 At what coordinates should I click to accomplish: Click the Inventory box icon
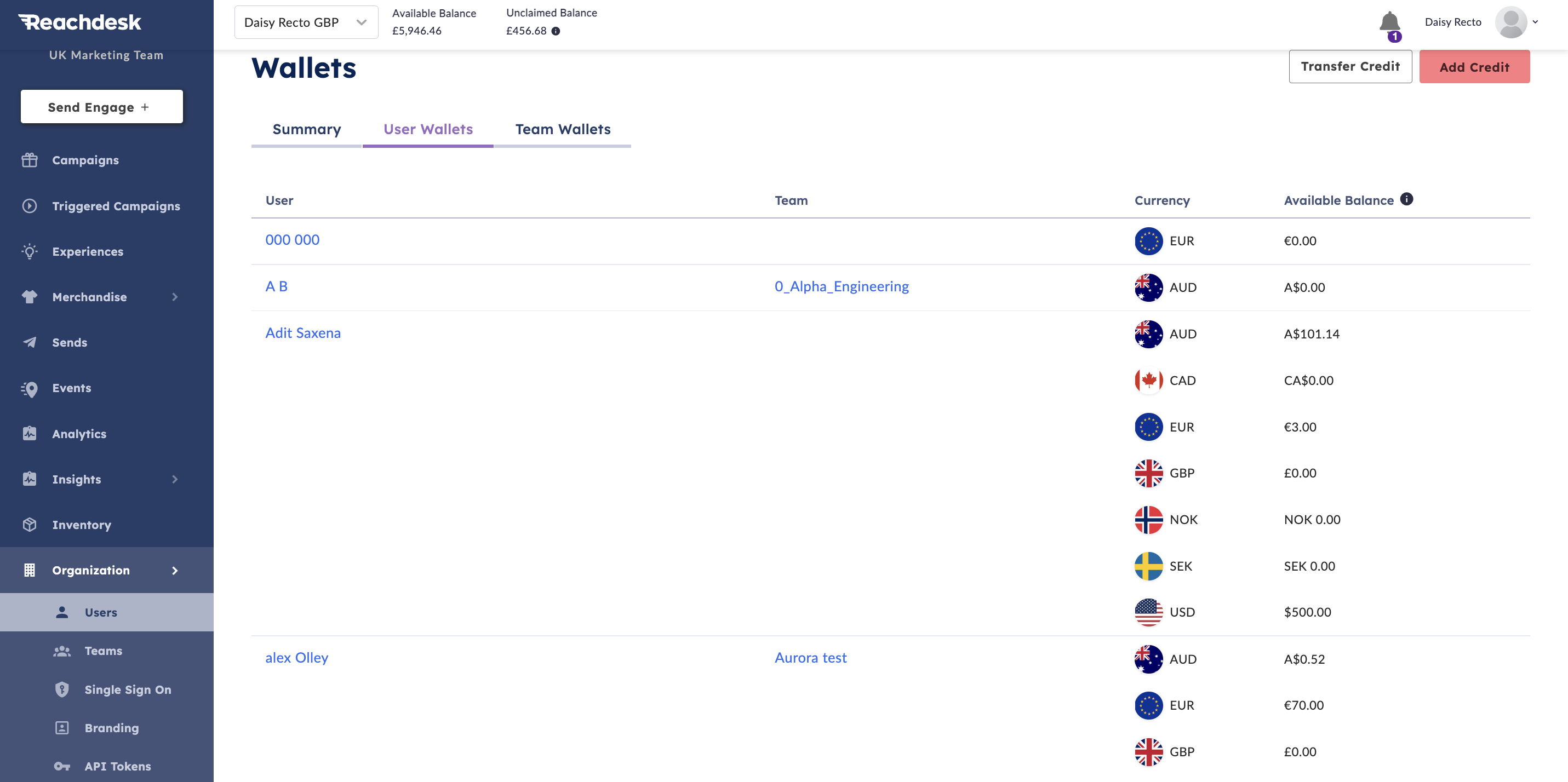(29, 525)
